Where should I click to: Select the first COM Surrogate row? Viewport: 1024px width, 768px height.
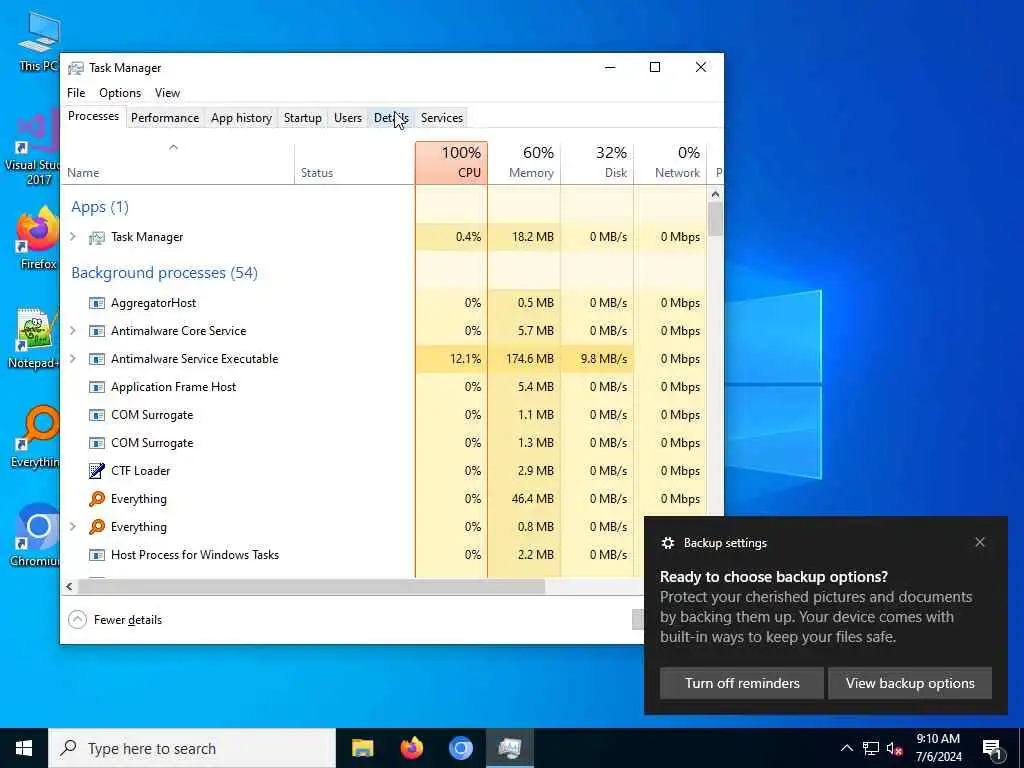(x=384, y=415)
